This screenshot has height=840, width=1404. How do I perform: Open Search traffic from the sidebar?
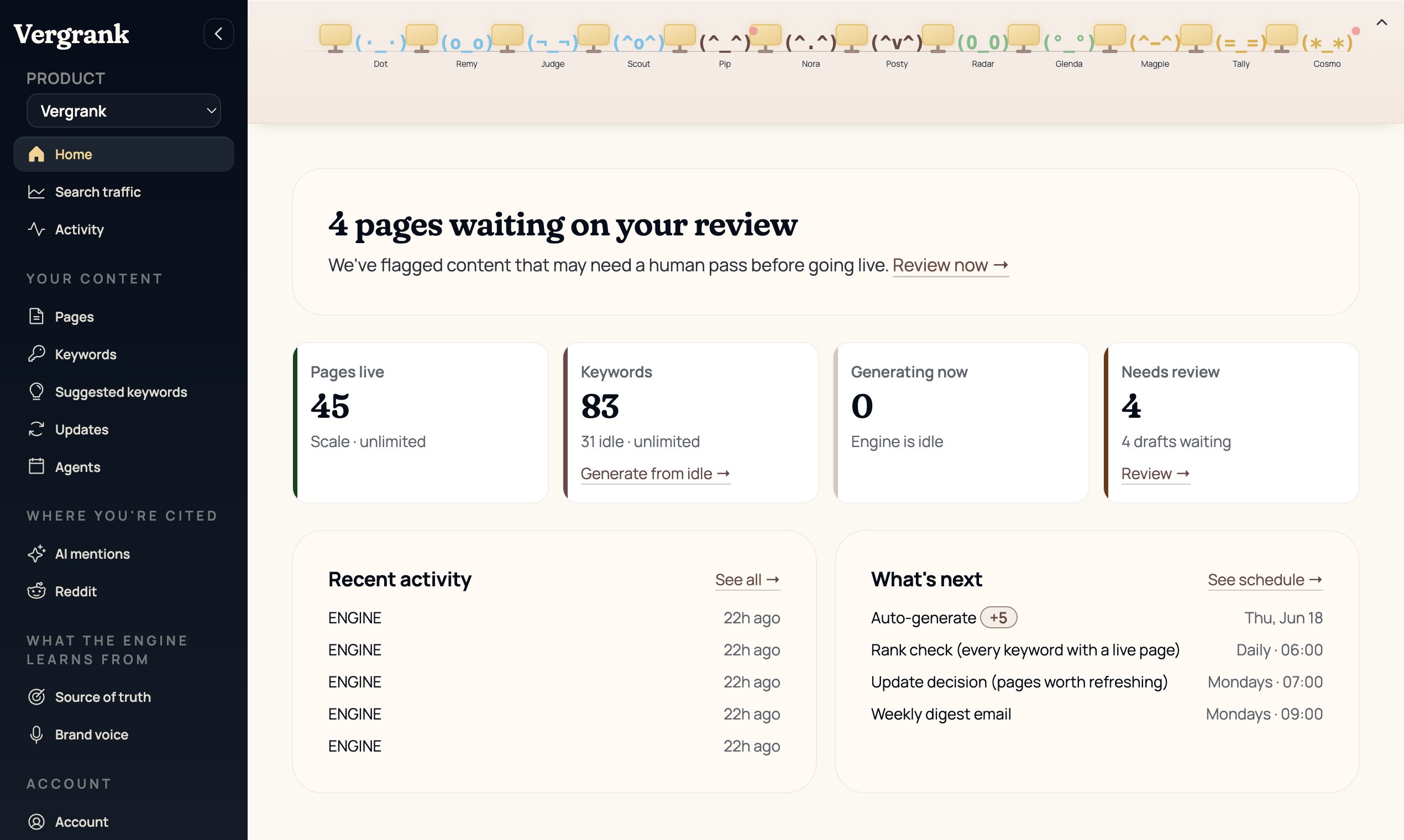pyautogui.click(x=123, y=192)
